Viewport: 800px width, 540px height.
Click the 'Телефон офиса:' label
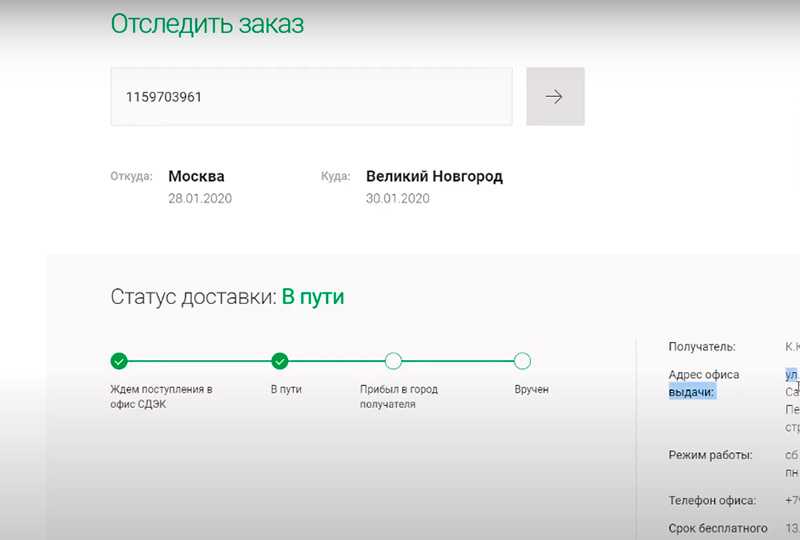(712, 500)
